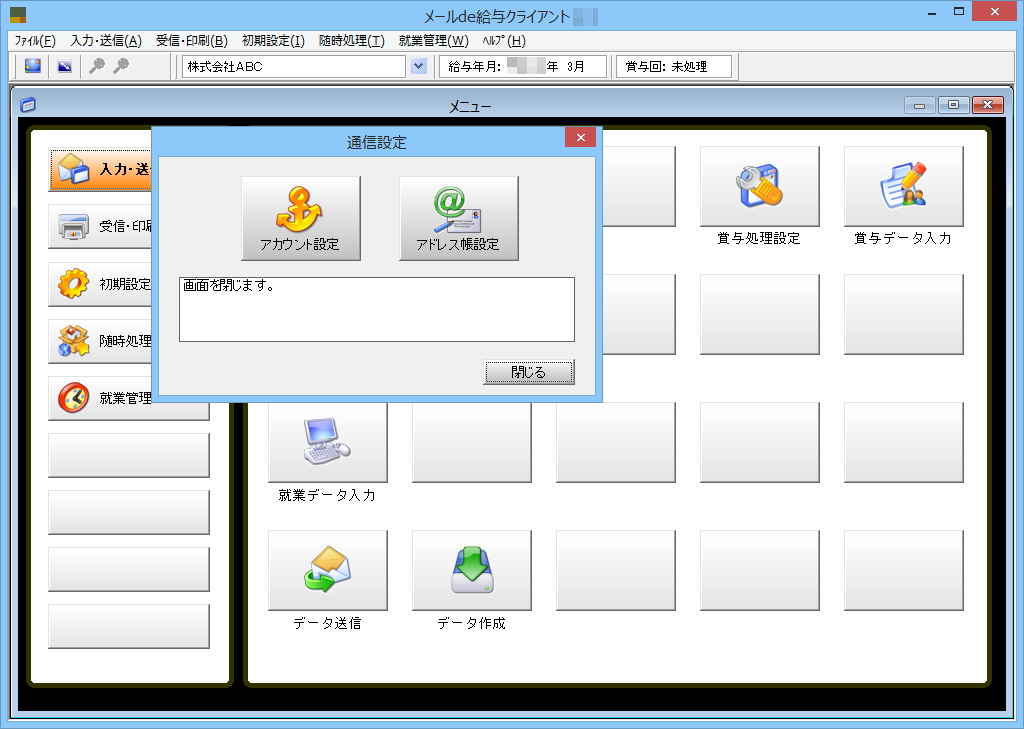Restore the メニュー child window

coord(953,105)
